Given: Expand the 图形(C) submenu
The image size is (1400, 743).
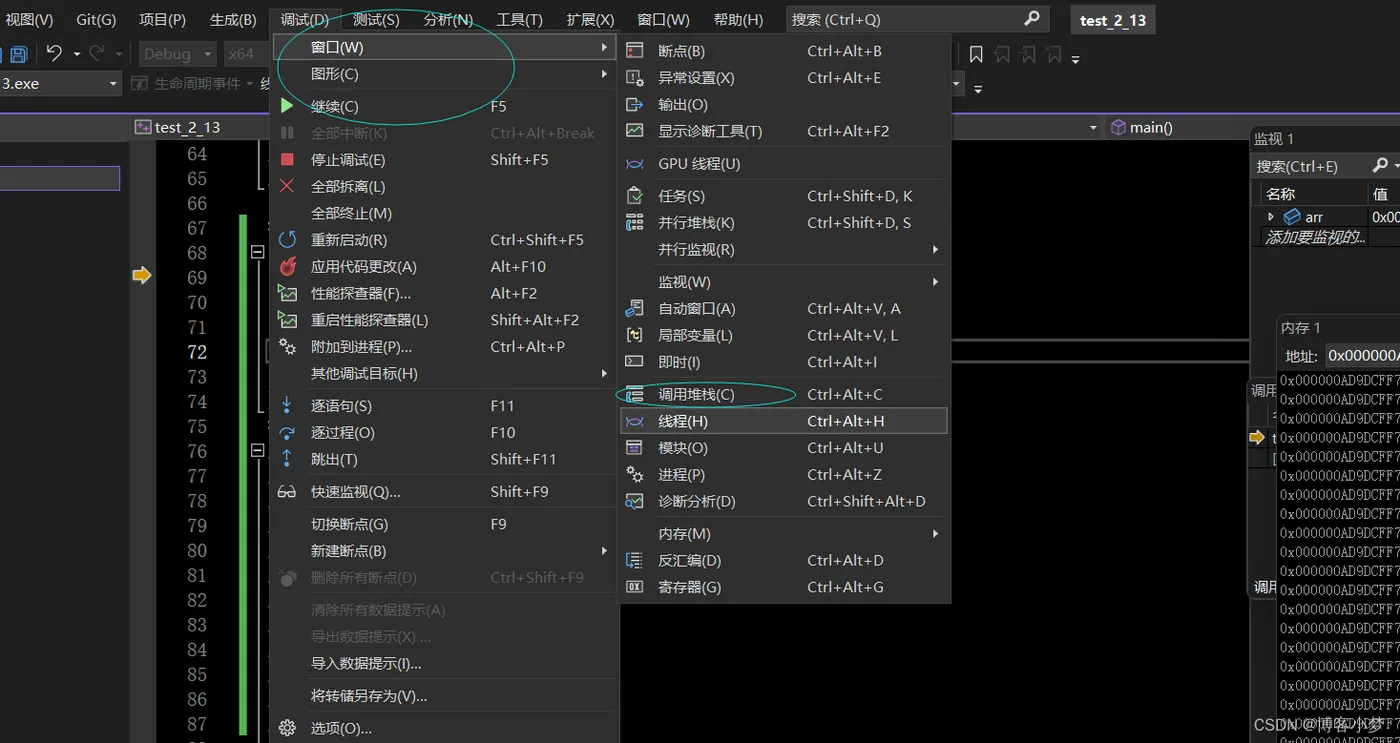Looking at the screenshot, I should (x=604, y=74).
